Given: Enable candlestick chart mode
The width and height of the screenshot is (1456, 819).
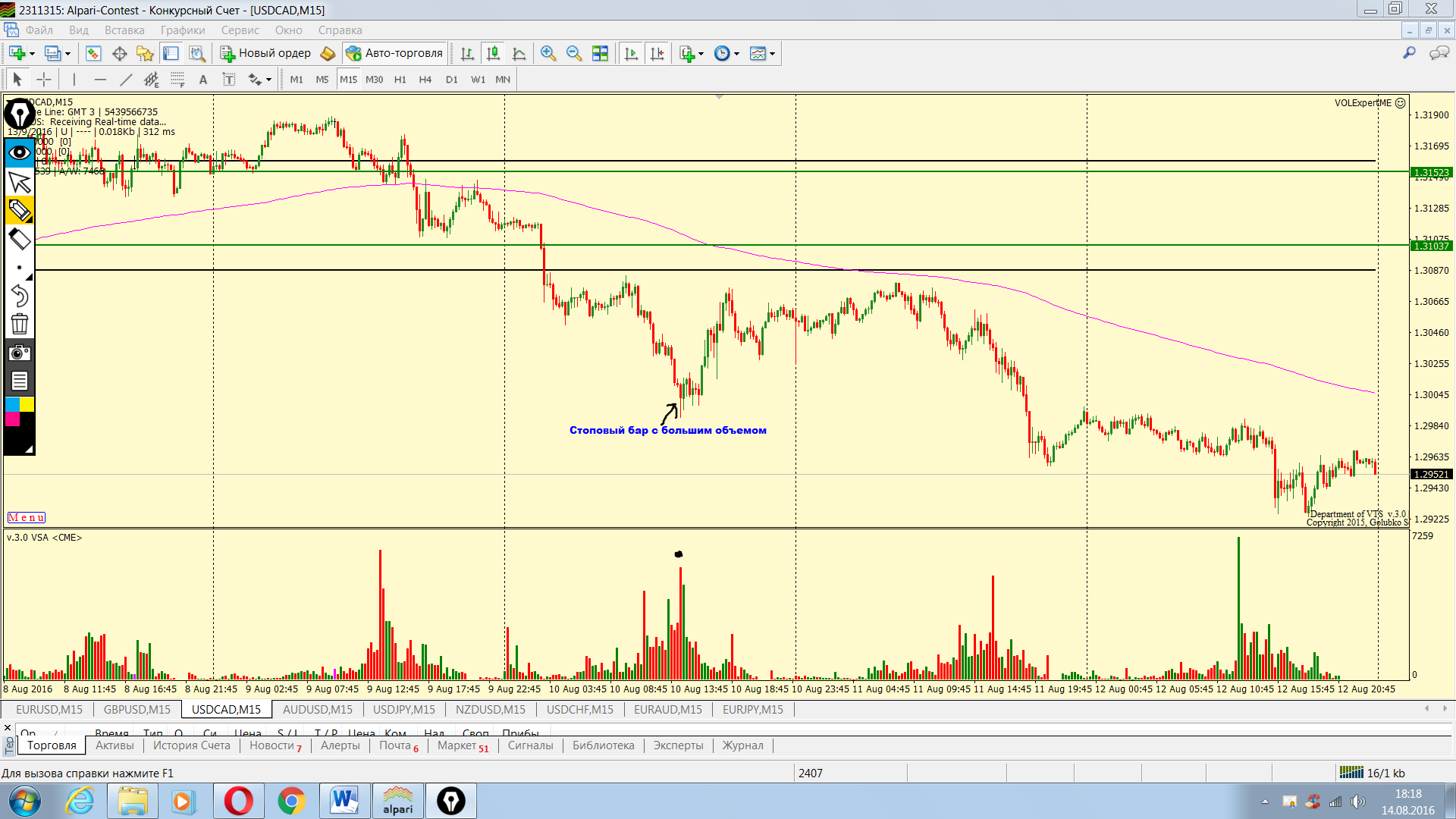Looking at the screenshot, I should pos(493,54).
